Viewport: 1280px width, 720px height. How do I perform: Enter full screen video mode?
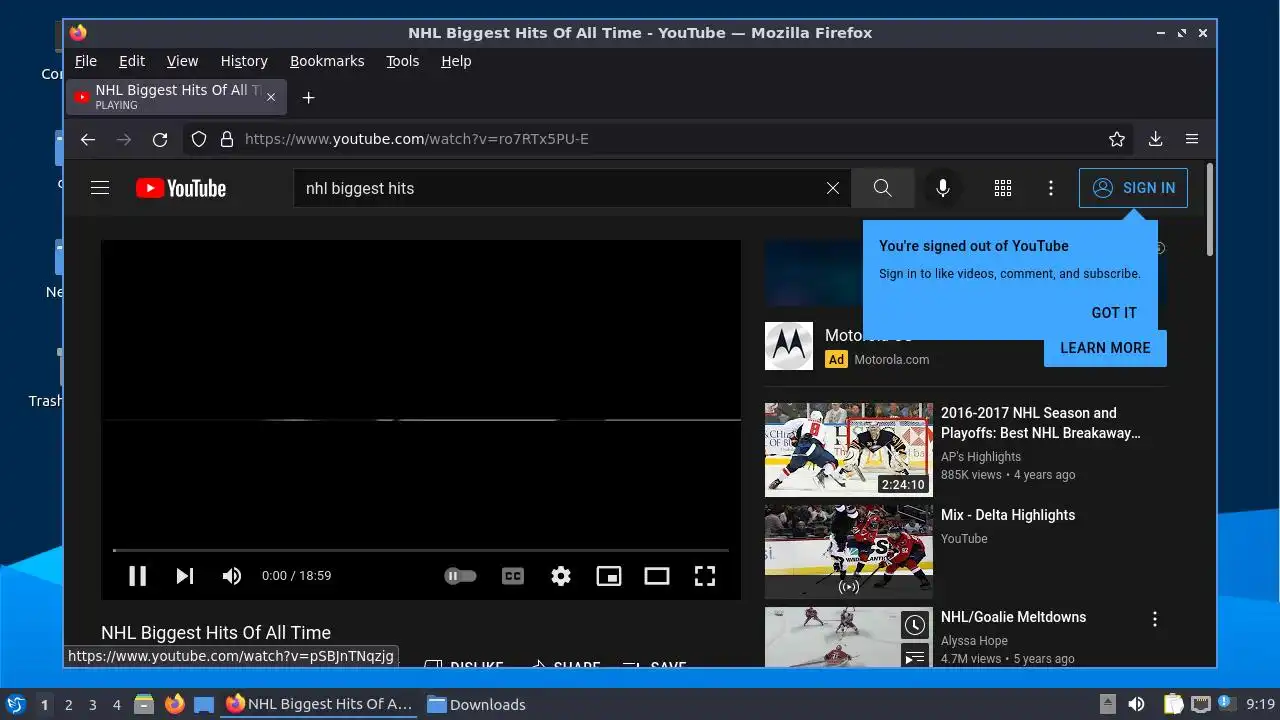705,576
